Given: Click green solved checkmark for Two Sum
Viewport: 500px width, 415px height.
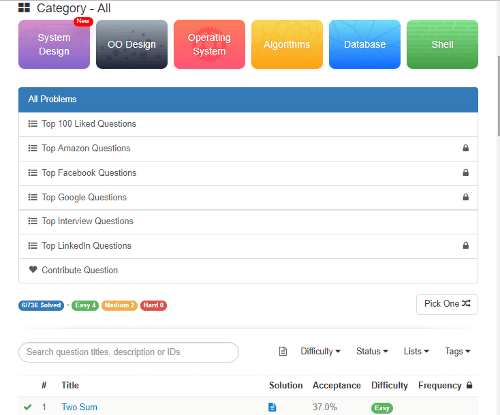Looking at the screenshot, I should pyautogui.click(x=28, y=407).
